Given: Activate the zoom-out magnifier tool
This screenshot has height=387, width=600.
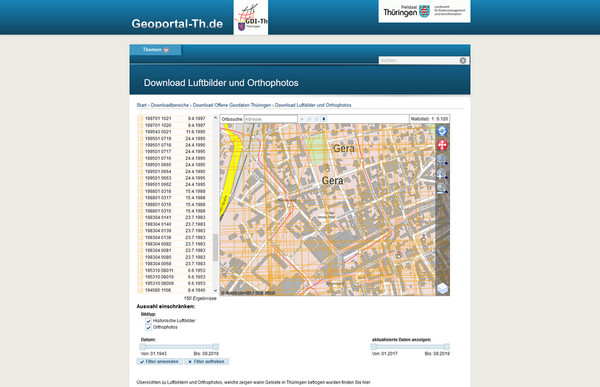Looking at the screenshot, I should 442,189.
